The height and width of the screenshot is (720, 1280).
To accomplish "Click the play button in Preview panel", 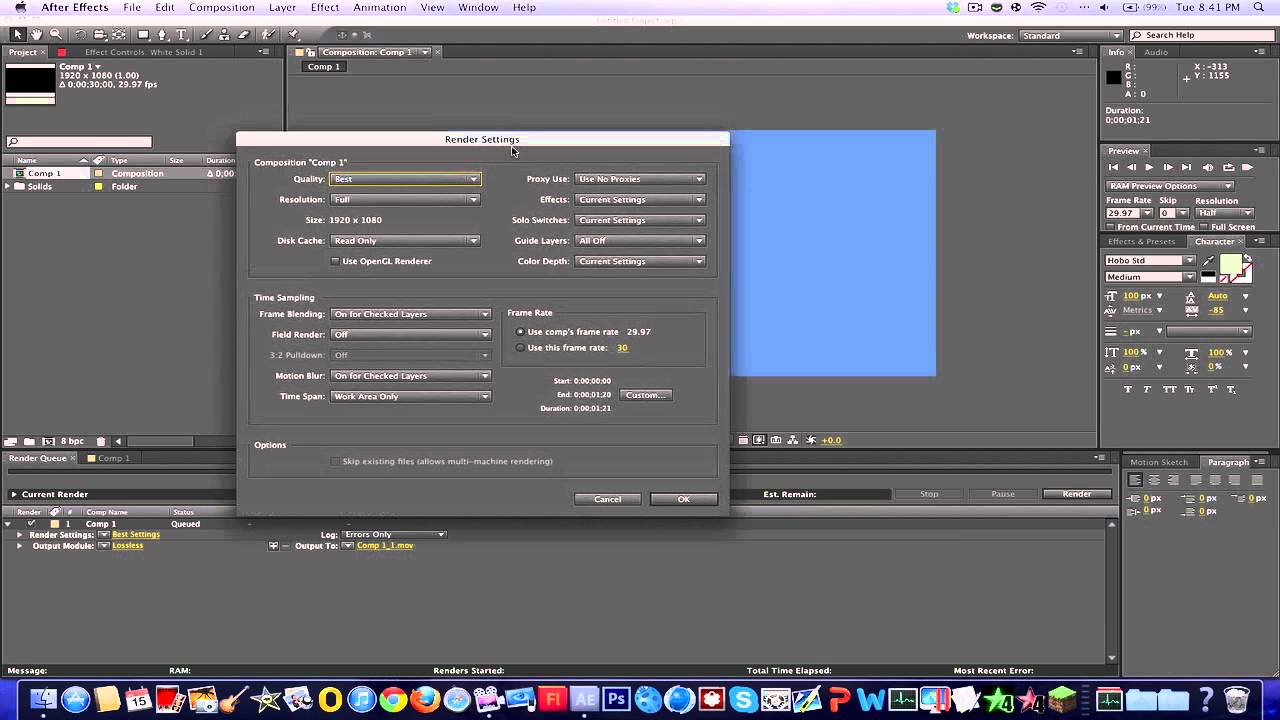I will [x=1149, y=167].
